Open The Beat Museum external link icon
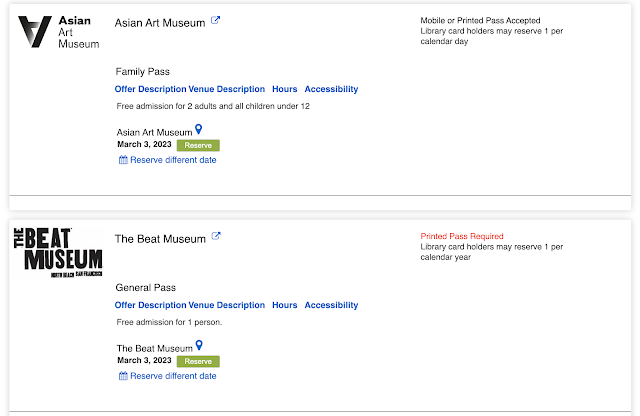This screenshot has width=640, height=416. pos(215,237)
